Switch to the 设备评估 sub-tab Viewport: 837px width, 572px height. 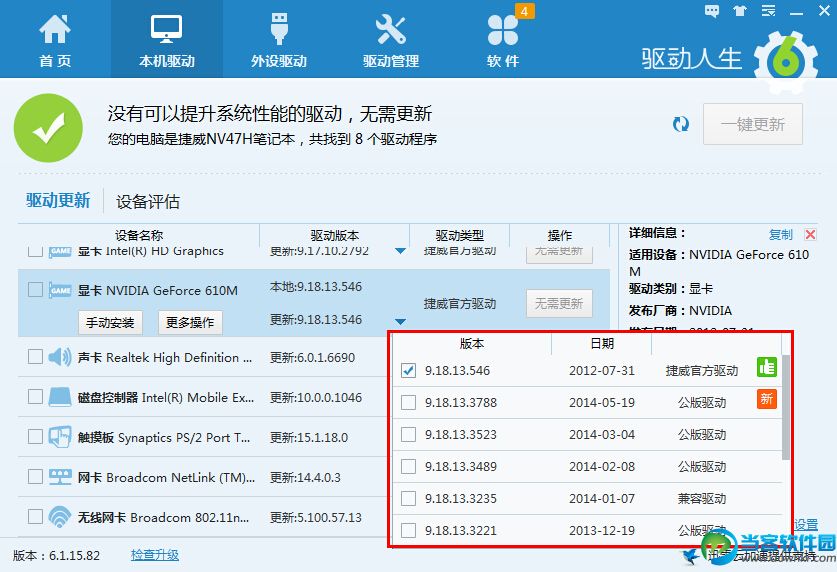click(148, 202)
